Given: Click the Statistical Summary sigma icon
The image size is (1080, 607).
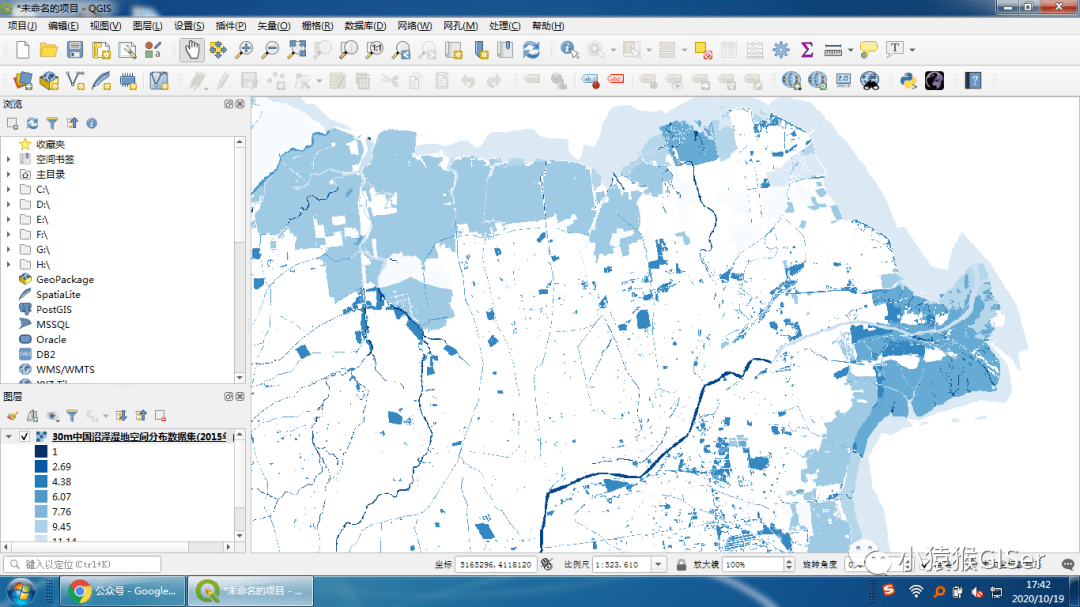Looking at the screenshot, I should pos(806,49).
